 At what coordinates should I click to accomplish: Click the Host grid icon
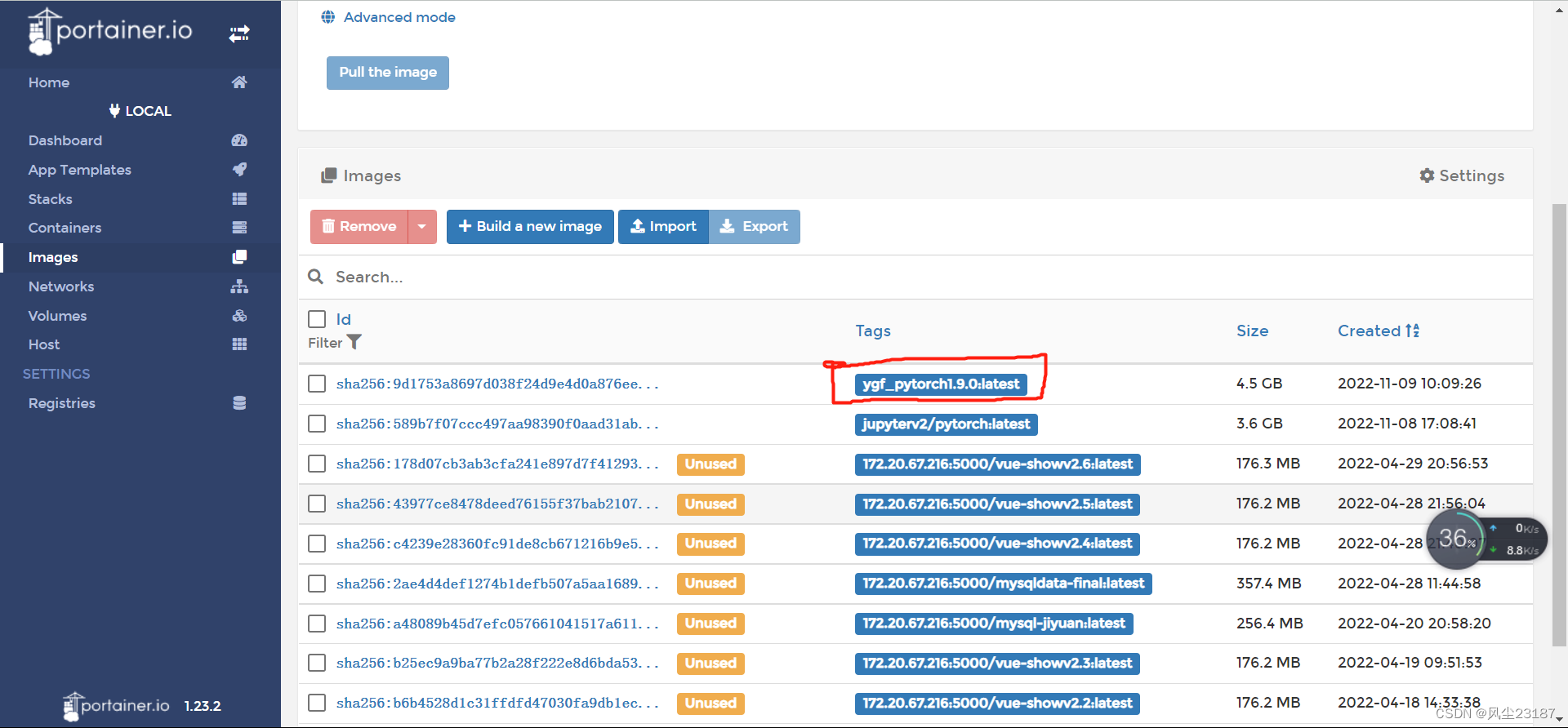[239, 344]
